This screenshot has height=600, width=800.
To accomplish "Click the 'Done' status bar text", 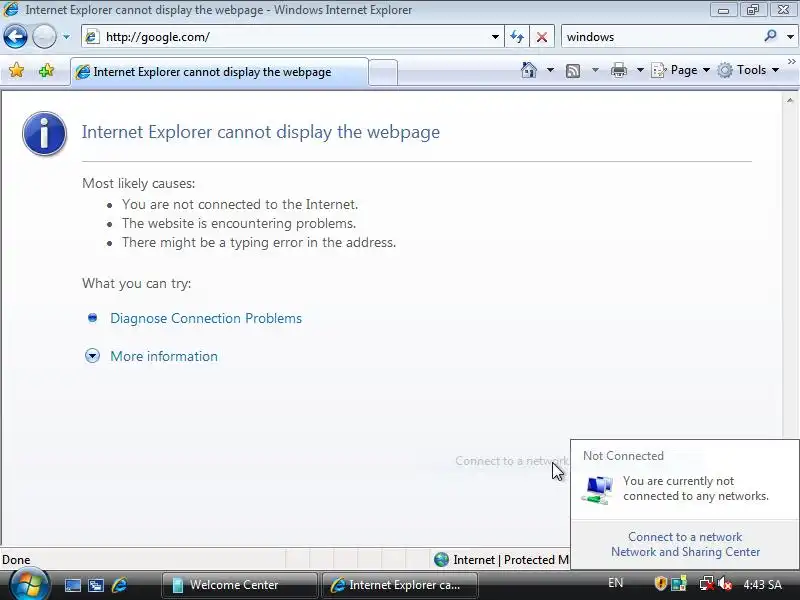I will pos(16,560).
